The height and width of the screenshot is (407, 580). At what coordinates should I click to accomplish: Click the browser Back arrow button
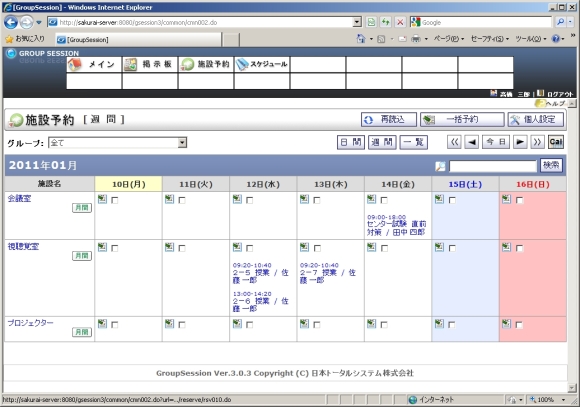[x=11, y=23]
